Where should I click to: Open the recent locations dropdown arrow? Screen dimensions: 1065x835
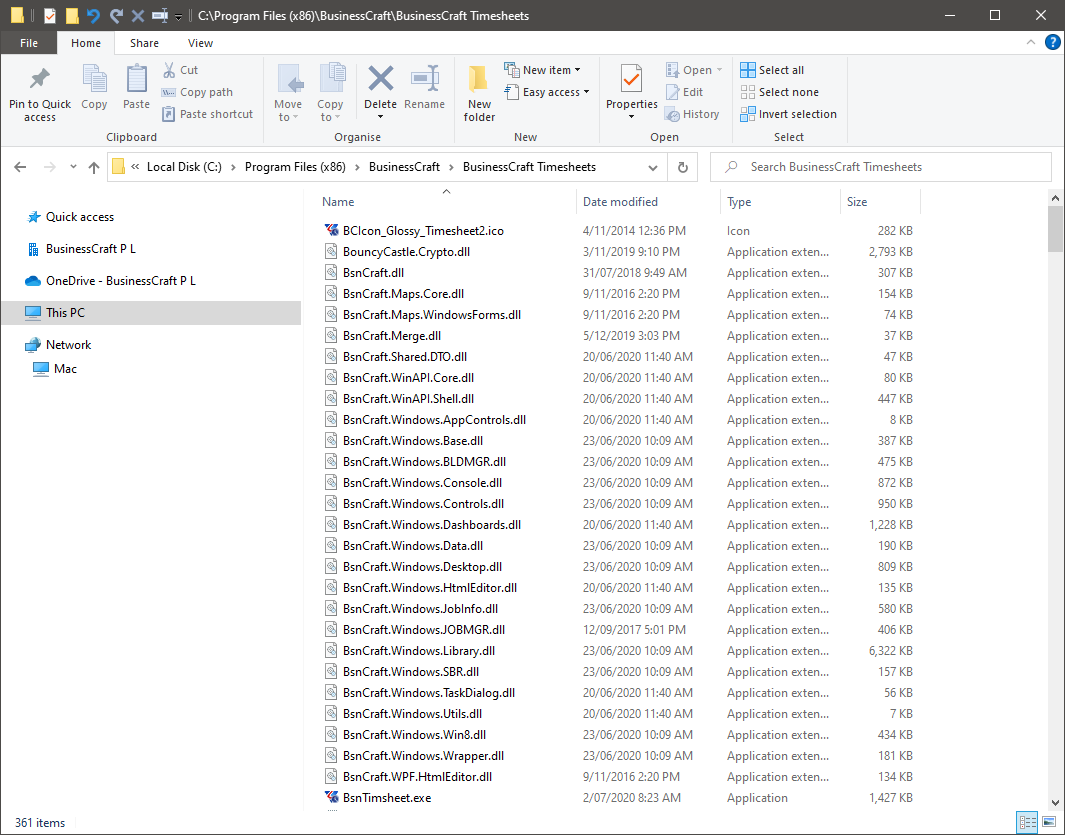click(73, 167)
